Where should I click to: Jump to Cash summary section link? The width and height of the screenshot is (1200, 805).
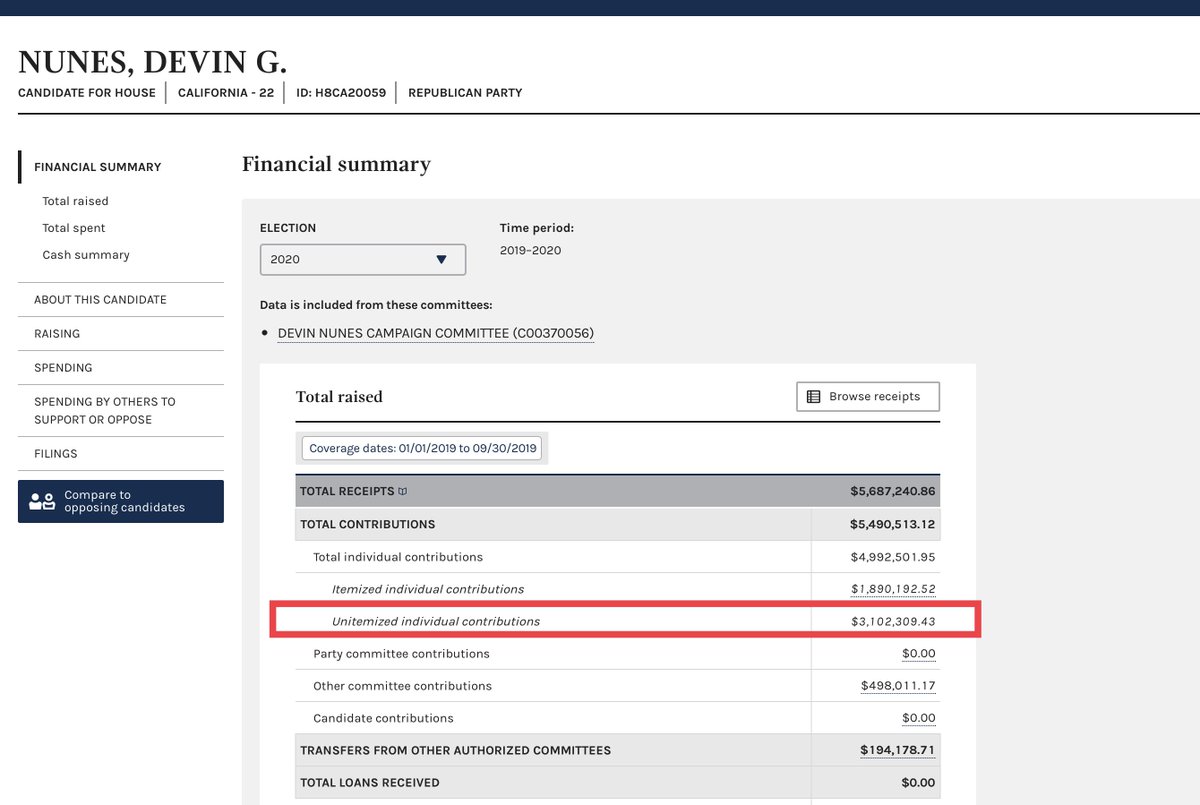point(86,255)
